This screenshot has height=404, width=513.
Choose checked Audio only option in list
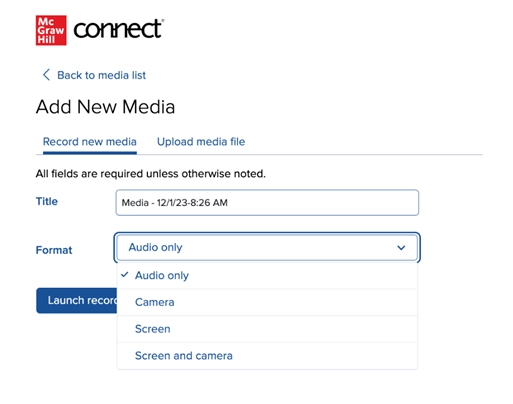(267, 275)
